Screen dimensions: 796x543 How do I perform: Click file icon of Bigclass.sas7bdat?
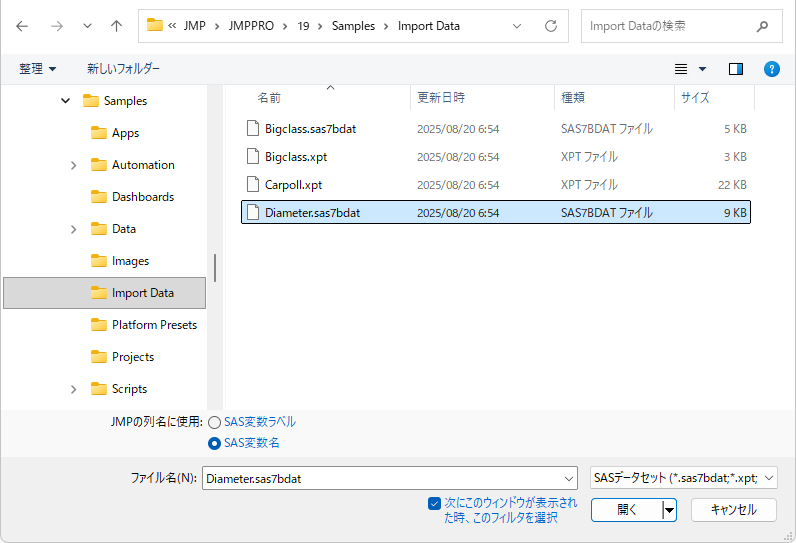pyautogui.click(x=253, y=128)
